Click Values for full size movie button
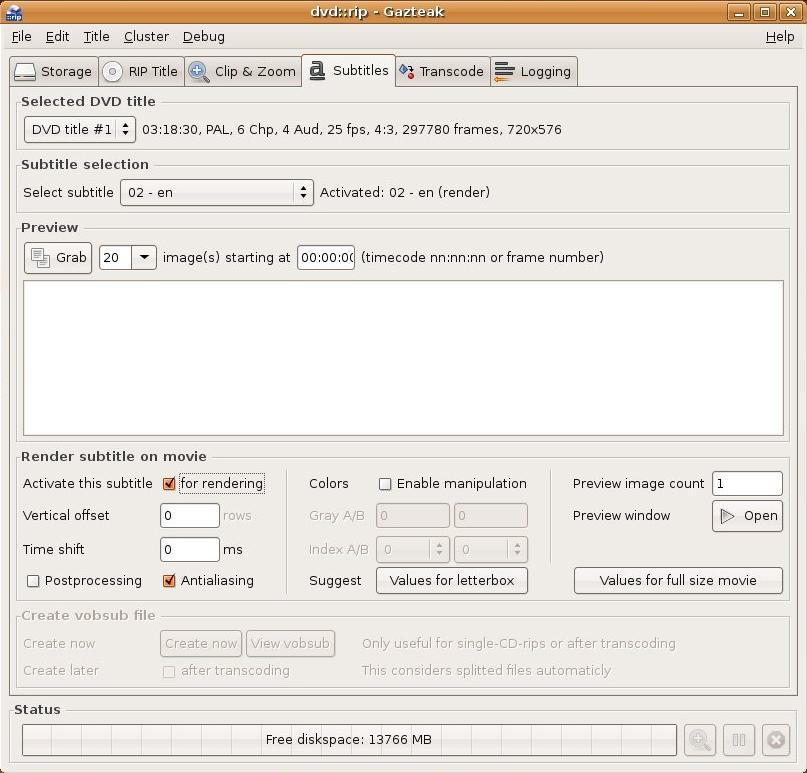807x773 pixels. [x=678, y=581]
